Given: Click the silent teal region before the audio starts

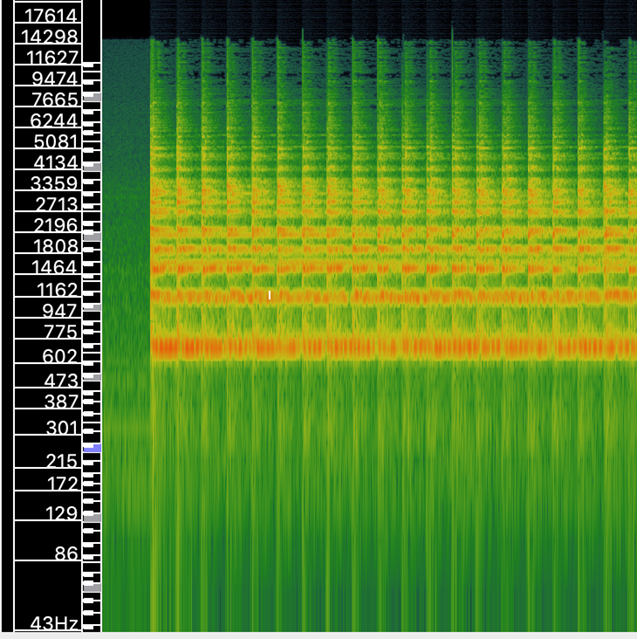Looking at the screenshot, I should pos(125,200).
